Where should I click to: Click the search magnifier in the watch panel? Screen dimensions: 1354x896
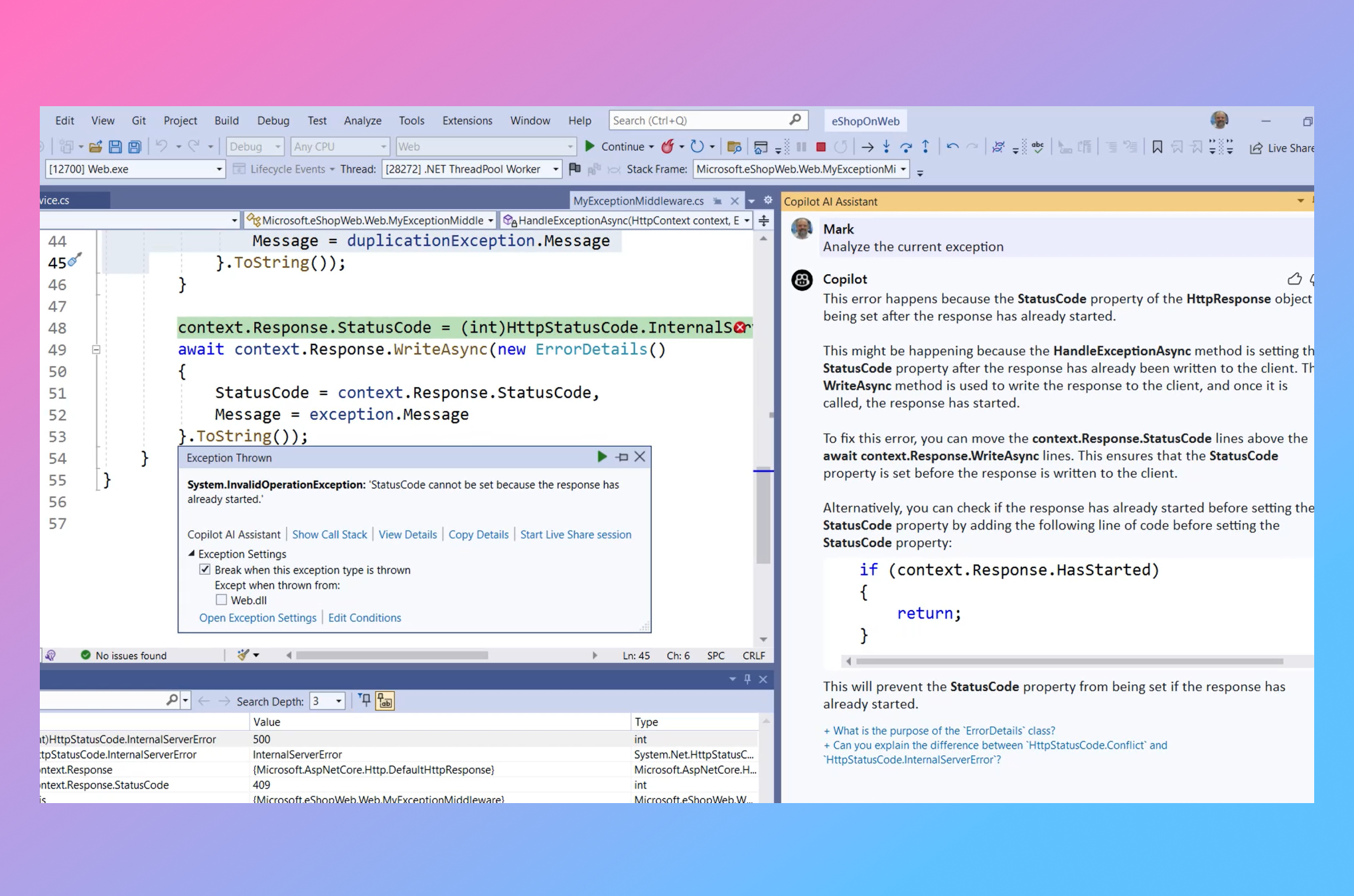172,700
